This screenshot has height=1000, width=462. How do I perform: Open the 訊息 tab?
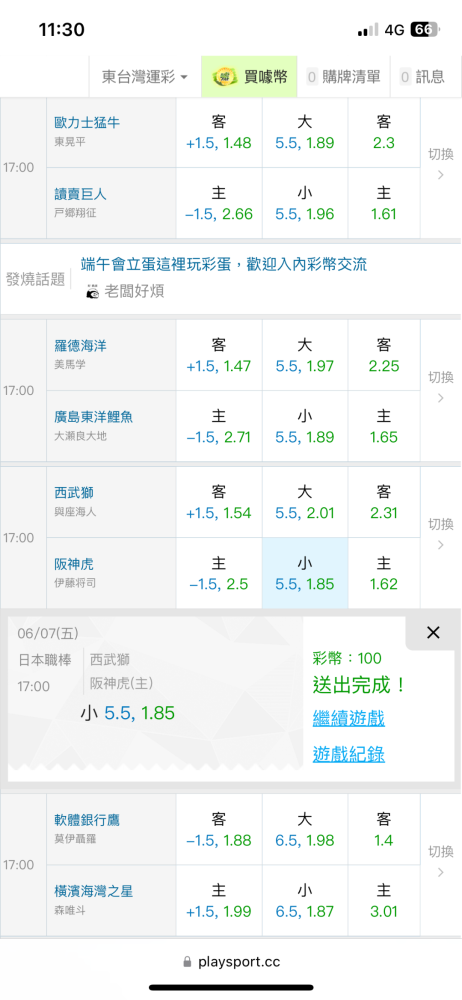click(x=422, y=77)
